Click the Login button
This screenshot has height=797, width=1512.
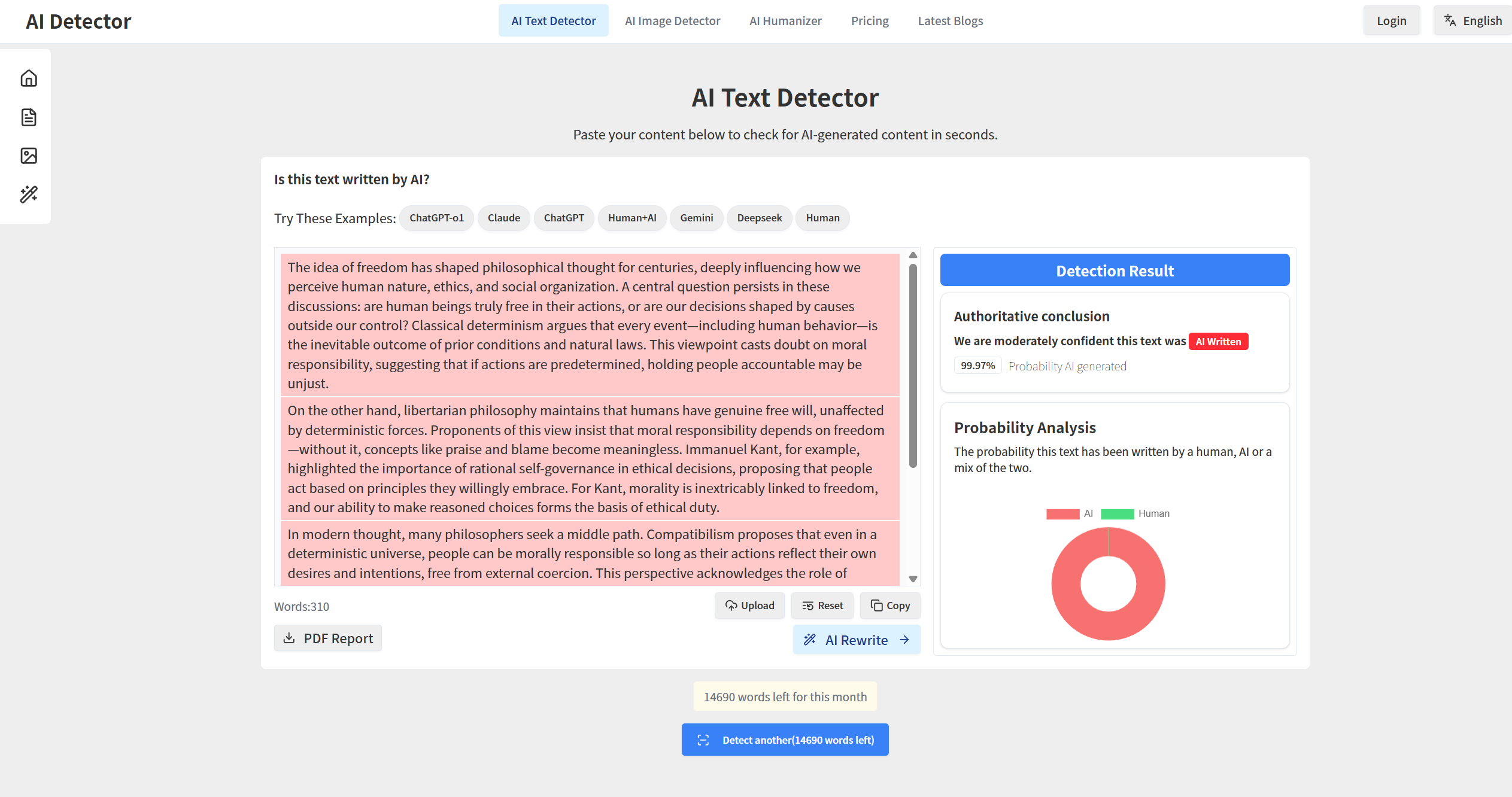[x=1391, y=21]
